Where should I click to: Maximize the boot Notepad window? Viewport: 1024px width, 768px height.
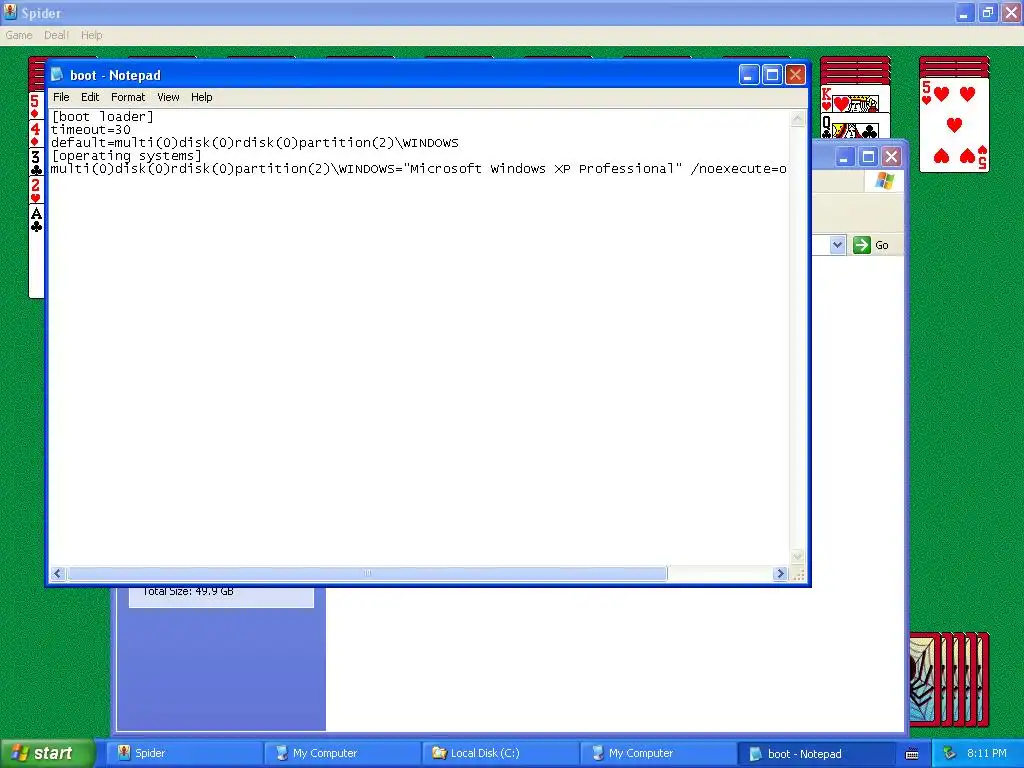pos(772,75)
